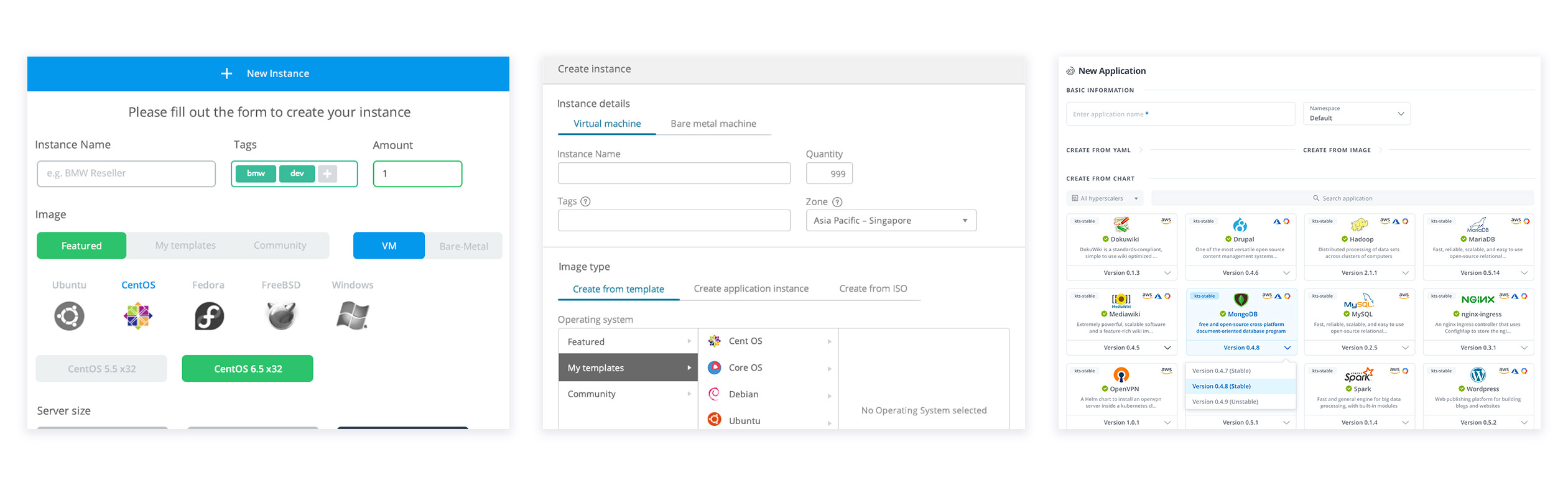Open the Zone dropdown Asia Pacific – Singapore
This screenshot has height=485, width=1568.
pos(891,220)
